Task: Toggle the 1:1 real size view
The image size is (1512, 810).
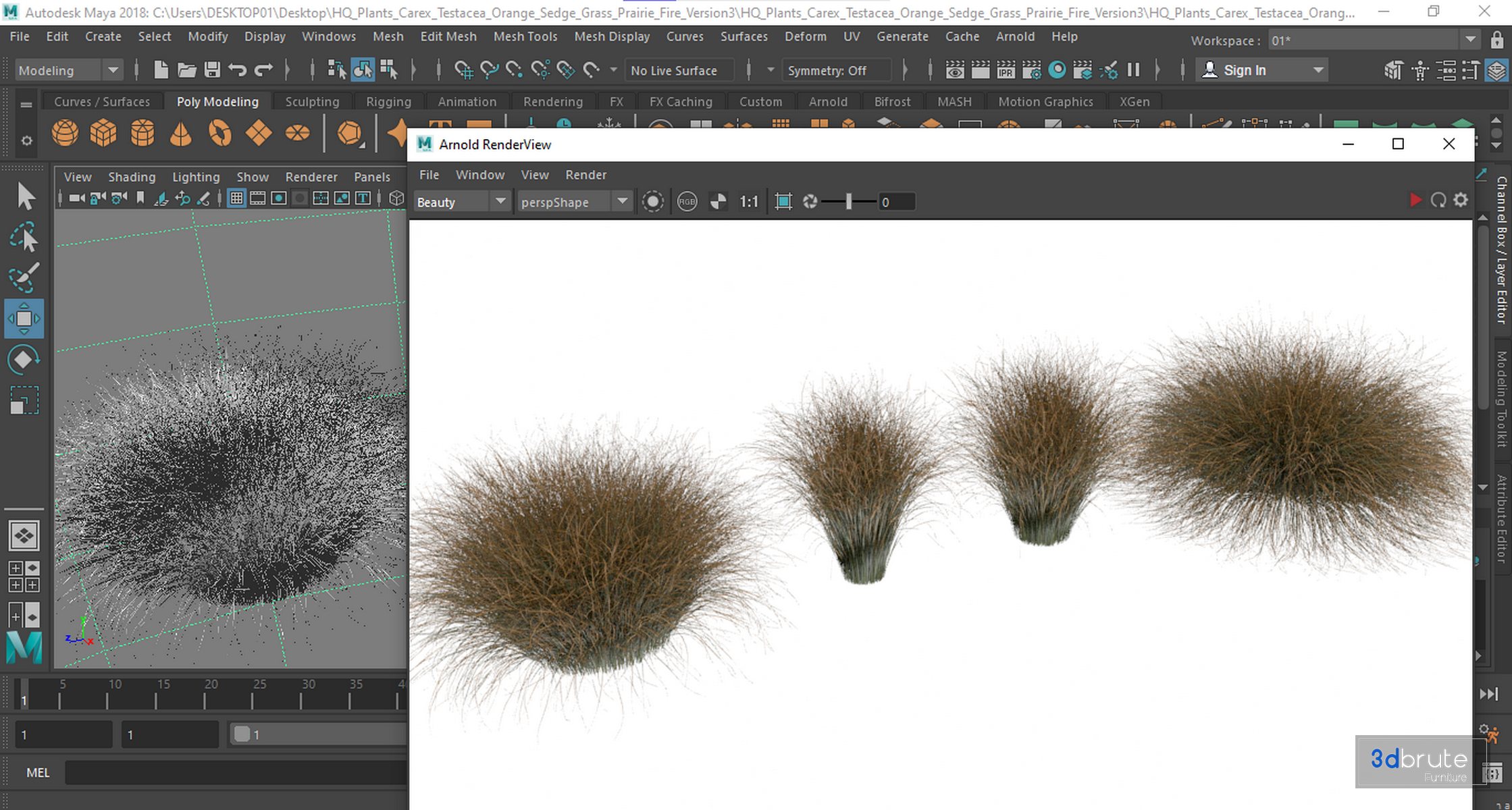Action: [x=749, y=202]
